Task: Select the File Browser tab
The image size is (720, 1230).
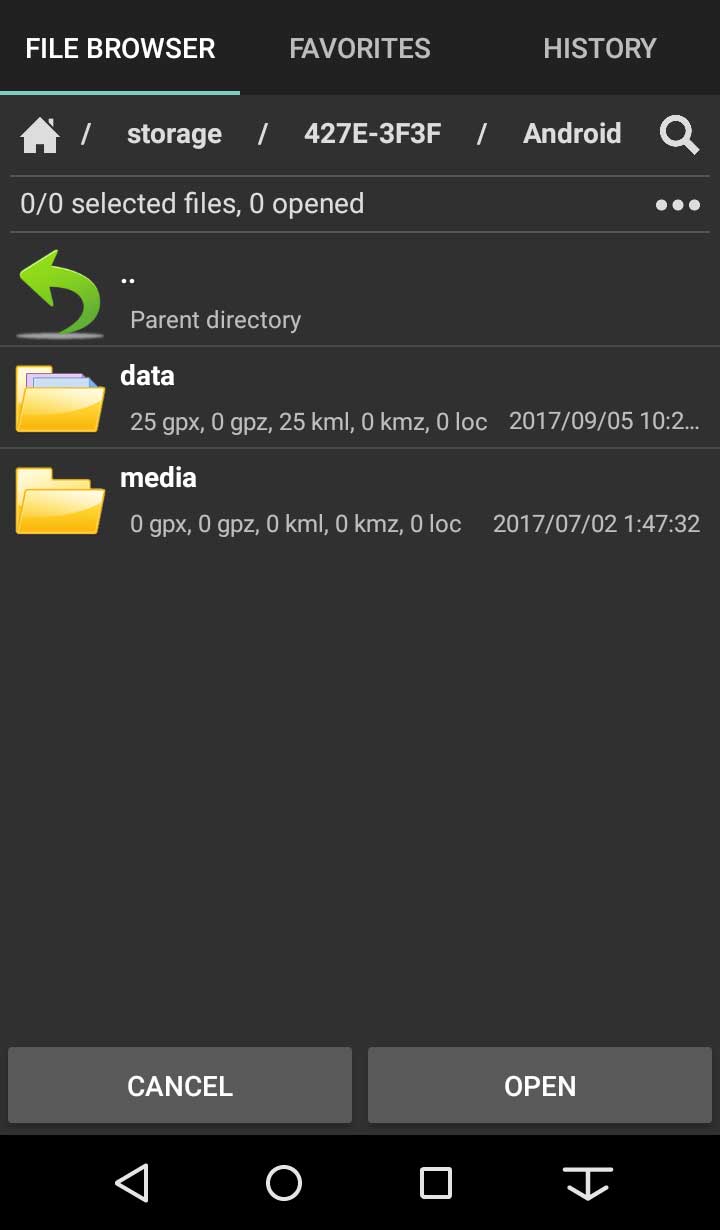Action: point(120,48)
